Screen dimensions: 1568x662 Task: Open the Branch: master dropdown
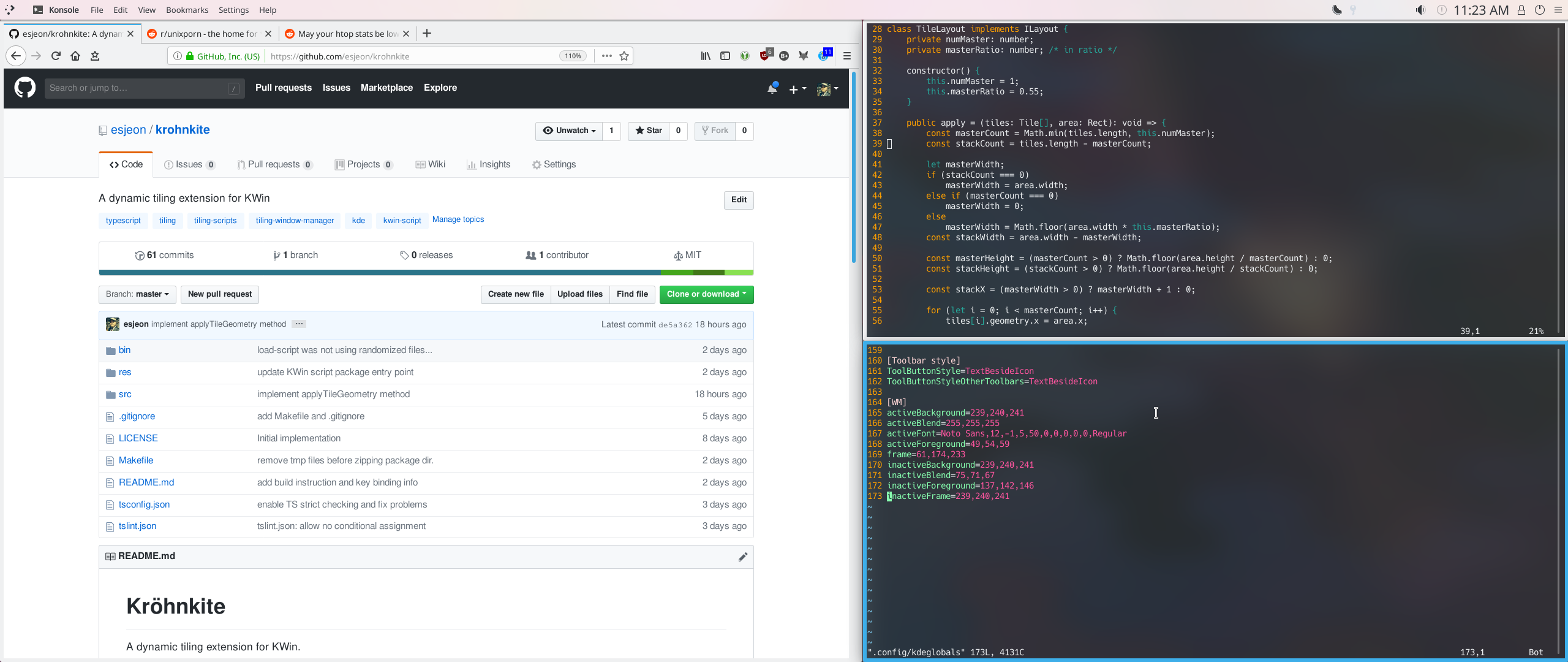137,294
